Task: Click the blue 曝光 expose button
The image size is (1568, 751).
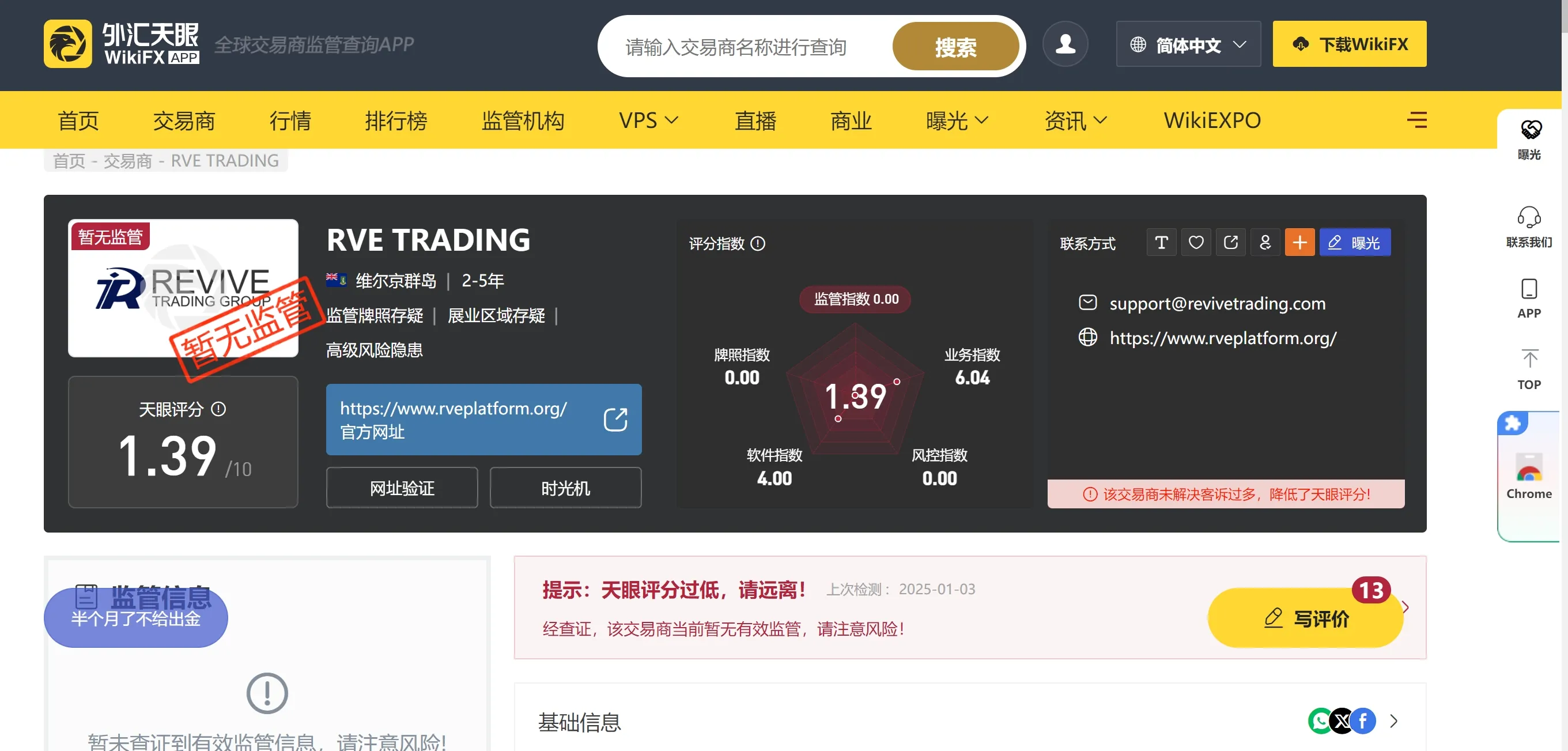Action: pyautogui.click(x=1354, y=243)
